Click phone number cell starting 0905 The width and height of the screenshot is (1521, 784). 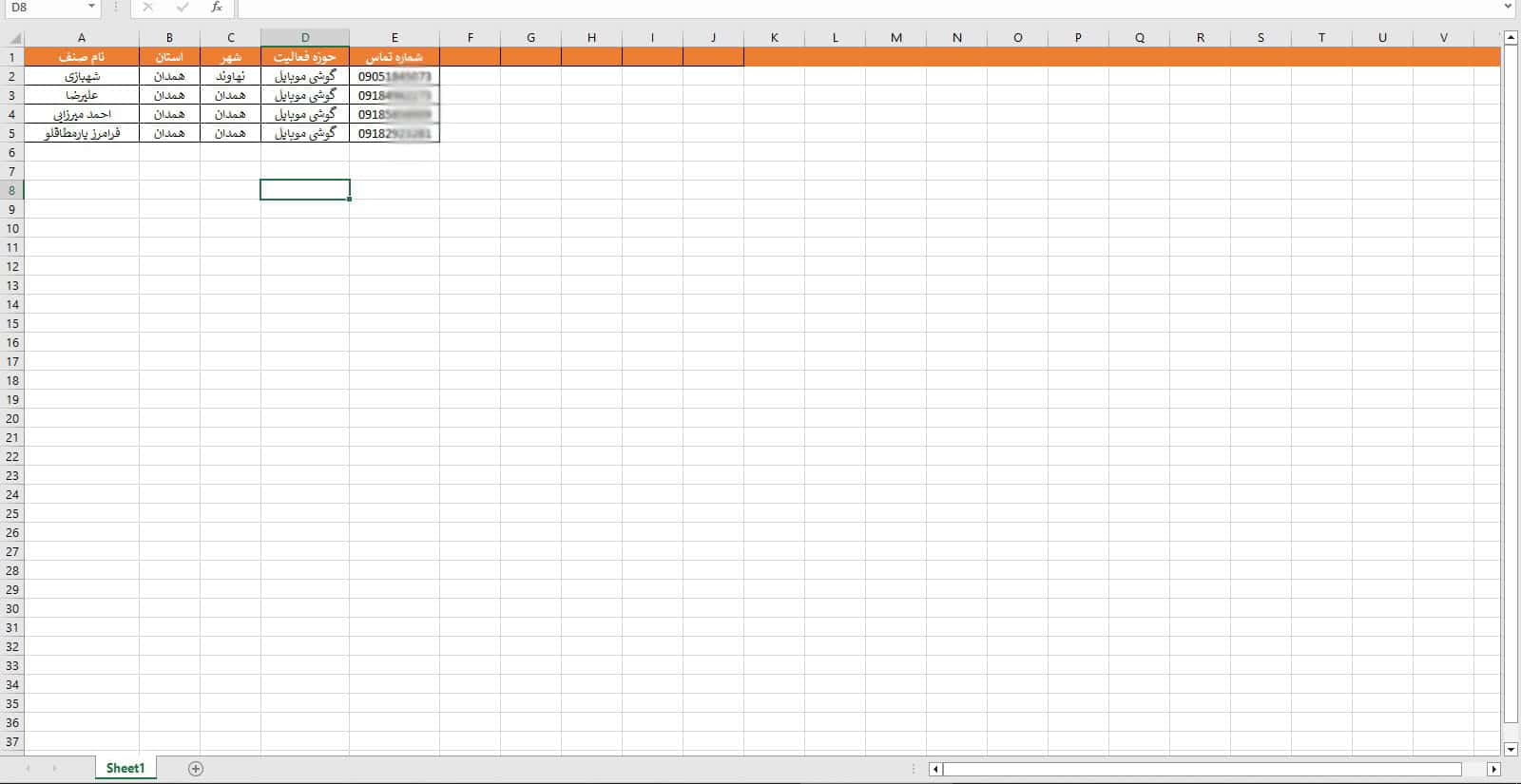pyautogui.click(x=395, y=76)
